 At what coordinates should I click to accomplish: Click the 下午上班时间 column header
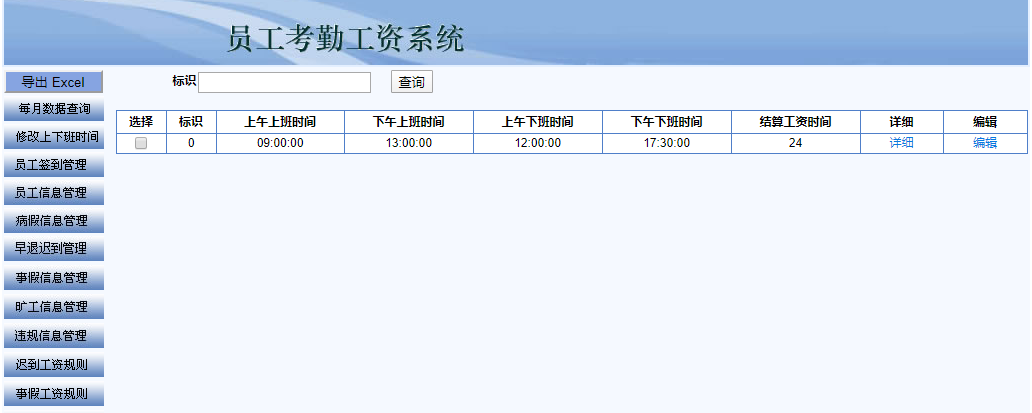[x=409, y=122]
